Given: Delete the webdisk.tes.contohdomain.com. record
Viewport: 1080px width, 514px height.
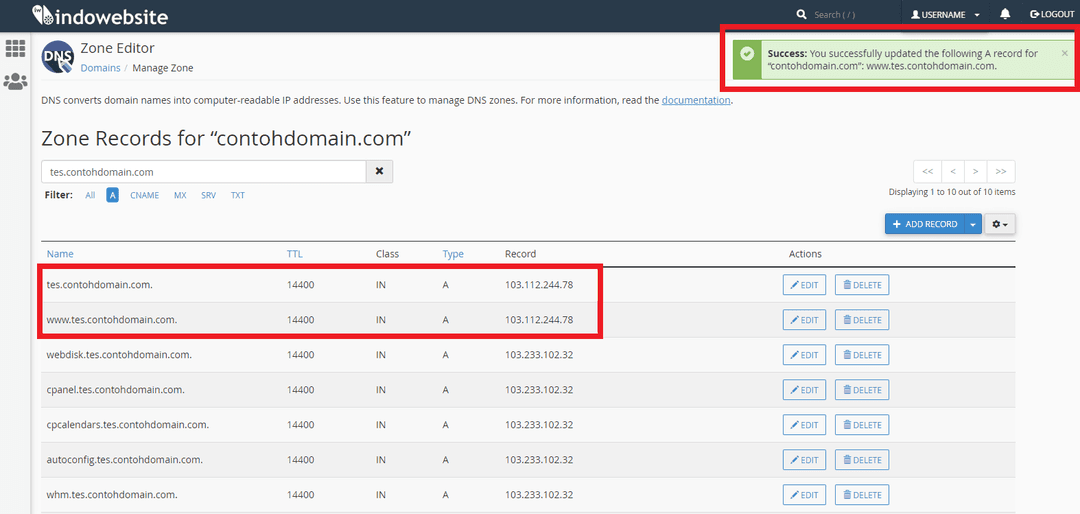Looking at the screenshot, I should [862, 355].
